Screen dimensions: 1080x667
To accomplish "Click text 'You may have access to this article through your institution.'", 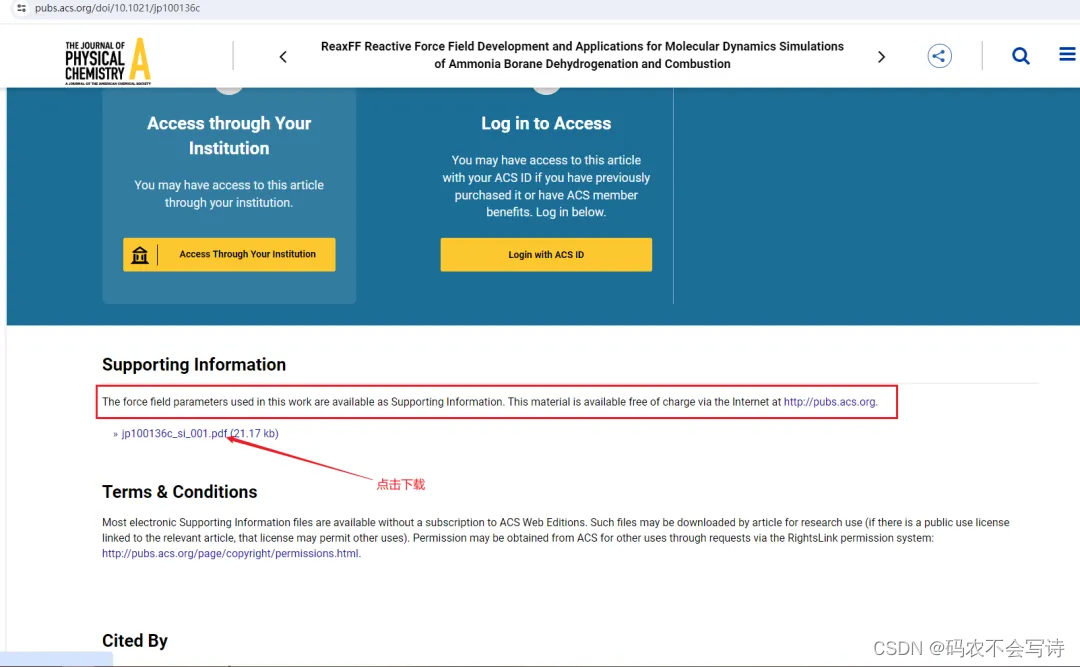I will coord(229,194).
